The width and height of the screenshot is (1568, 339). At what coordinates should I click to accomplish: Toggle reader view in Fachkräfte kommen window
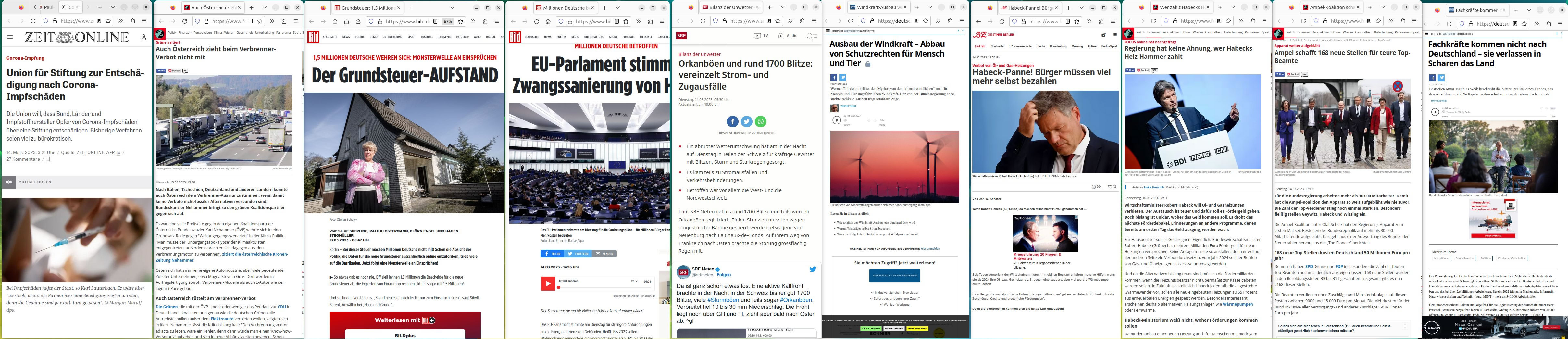pyautogui.click(x=1515, y=24)
